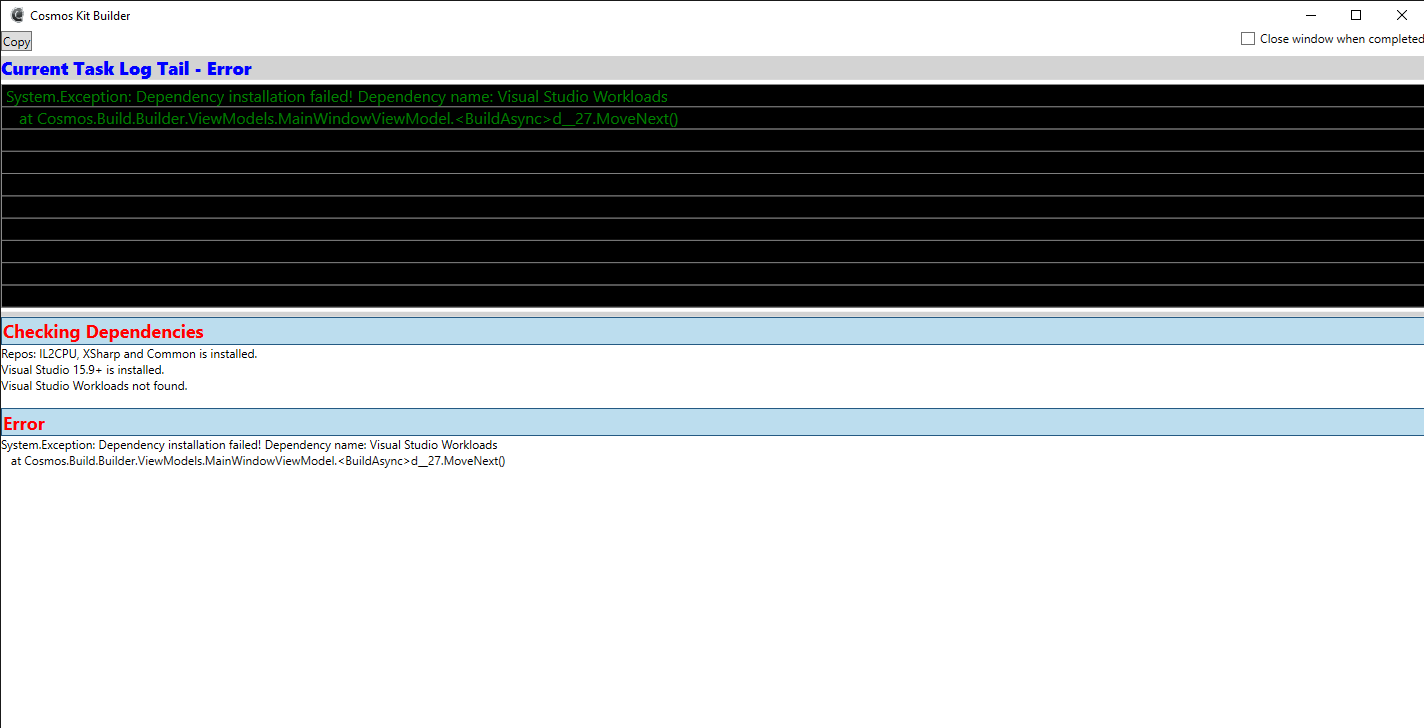Click the Cosmos Kit Builder title bar icon
This screenshot has width=1424, height=728.
(x=16, y=15)
